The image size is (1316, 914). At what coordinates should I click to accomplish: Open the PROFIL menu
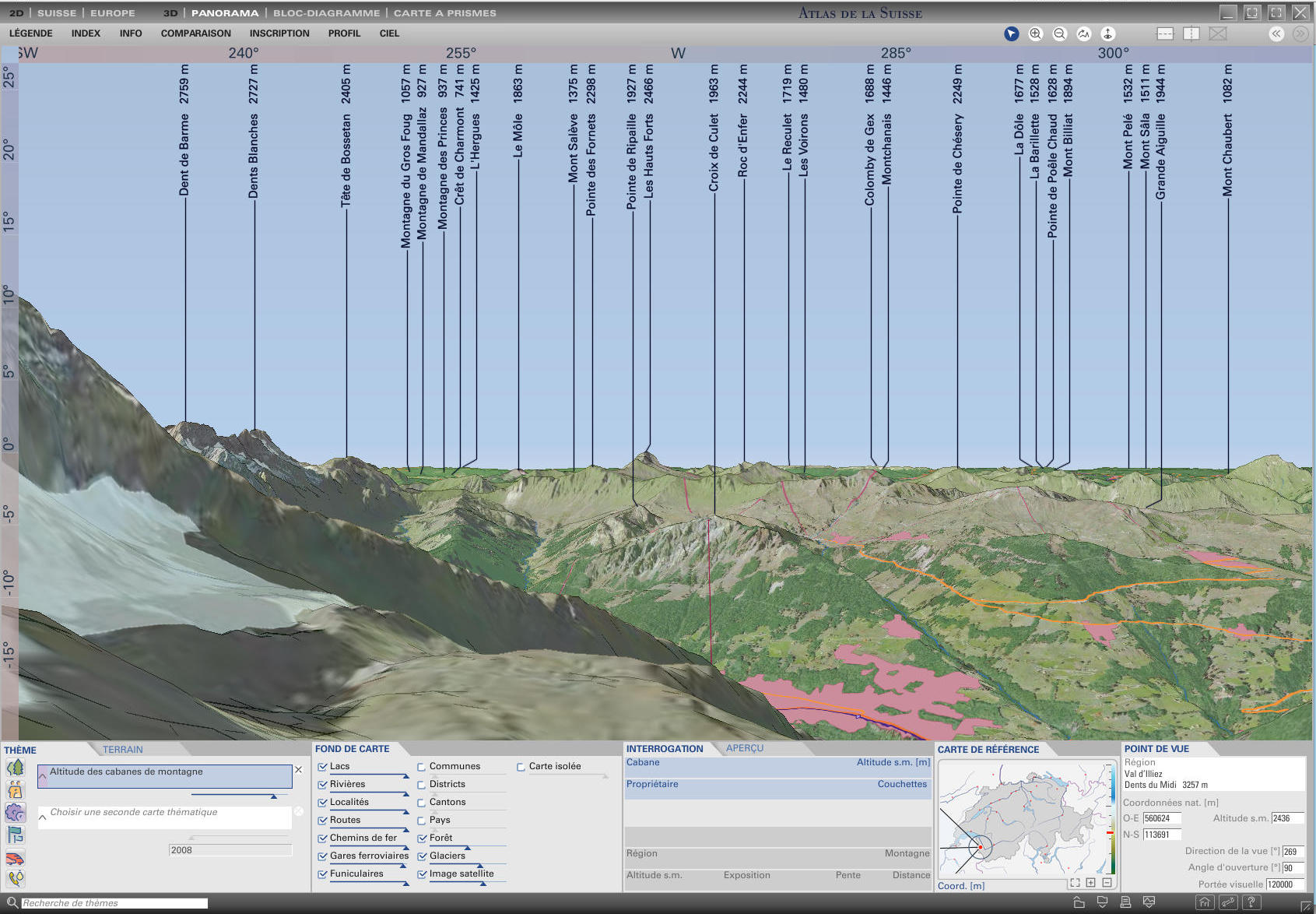(x=344, y=33)
